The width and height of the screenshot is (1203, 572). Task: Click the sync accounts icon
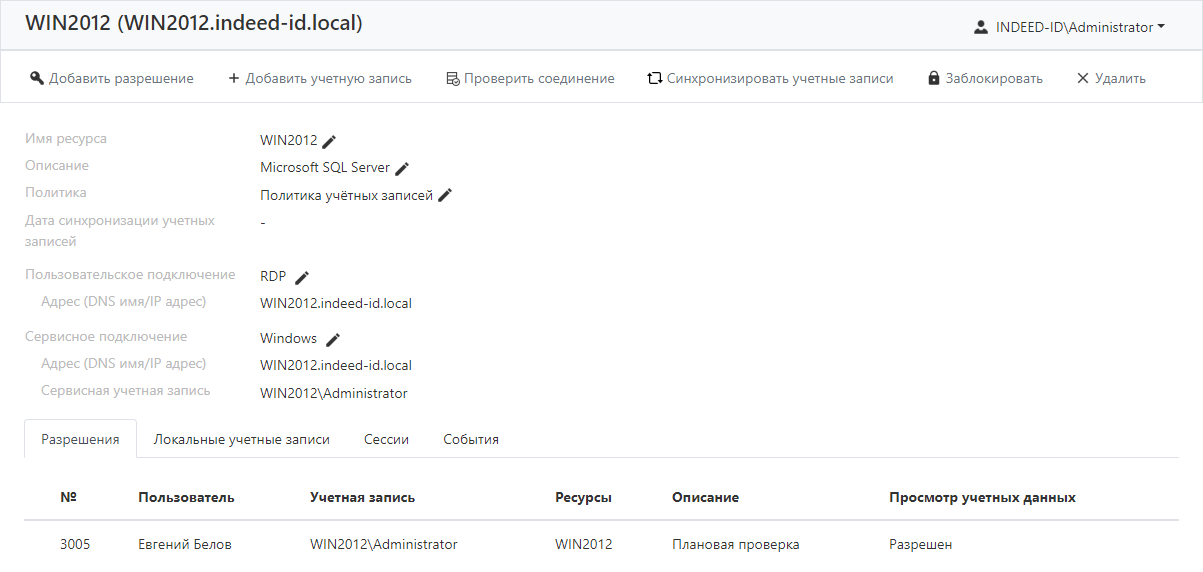[x=655, y=78]
